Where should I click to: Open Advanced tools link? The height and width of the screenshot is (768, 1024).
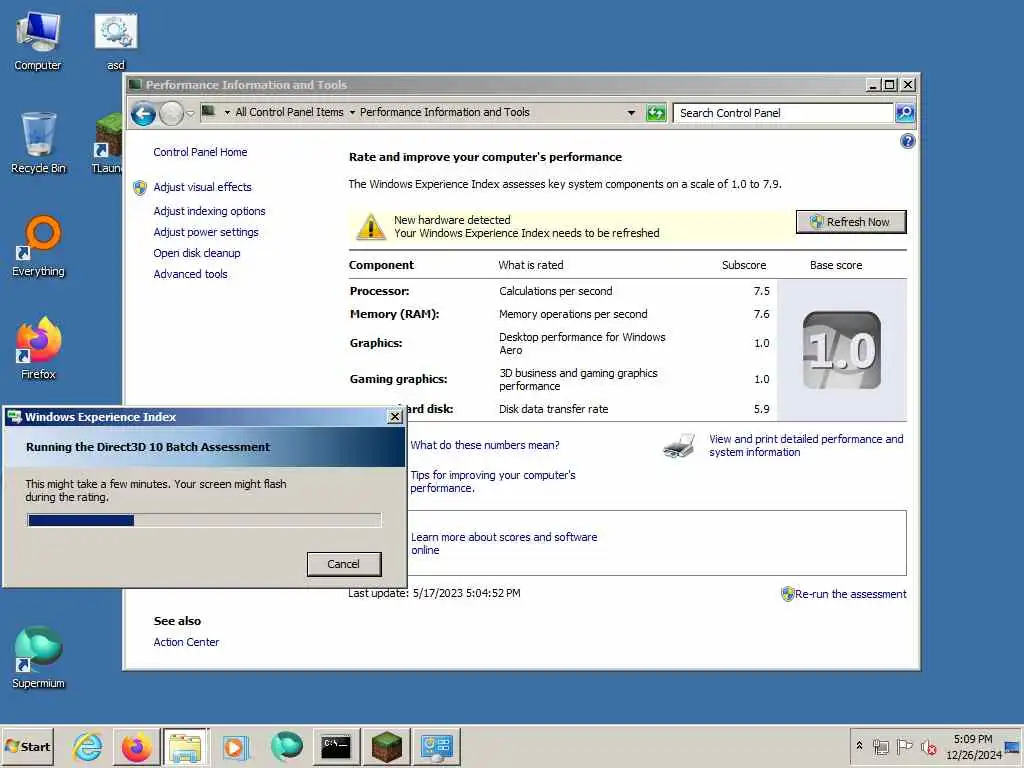[190, 274]
